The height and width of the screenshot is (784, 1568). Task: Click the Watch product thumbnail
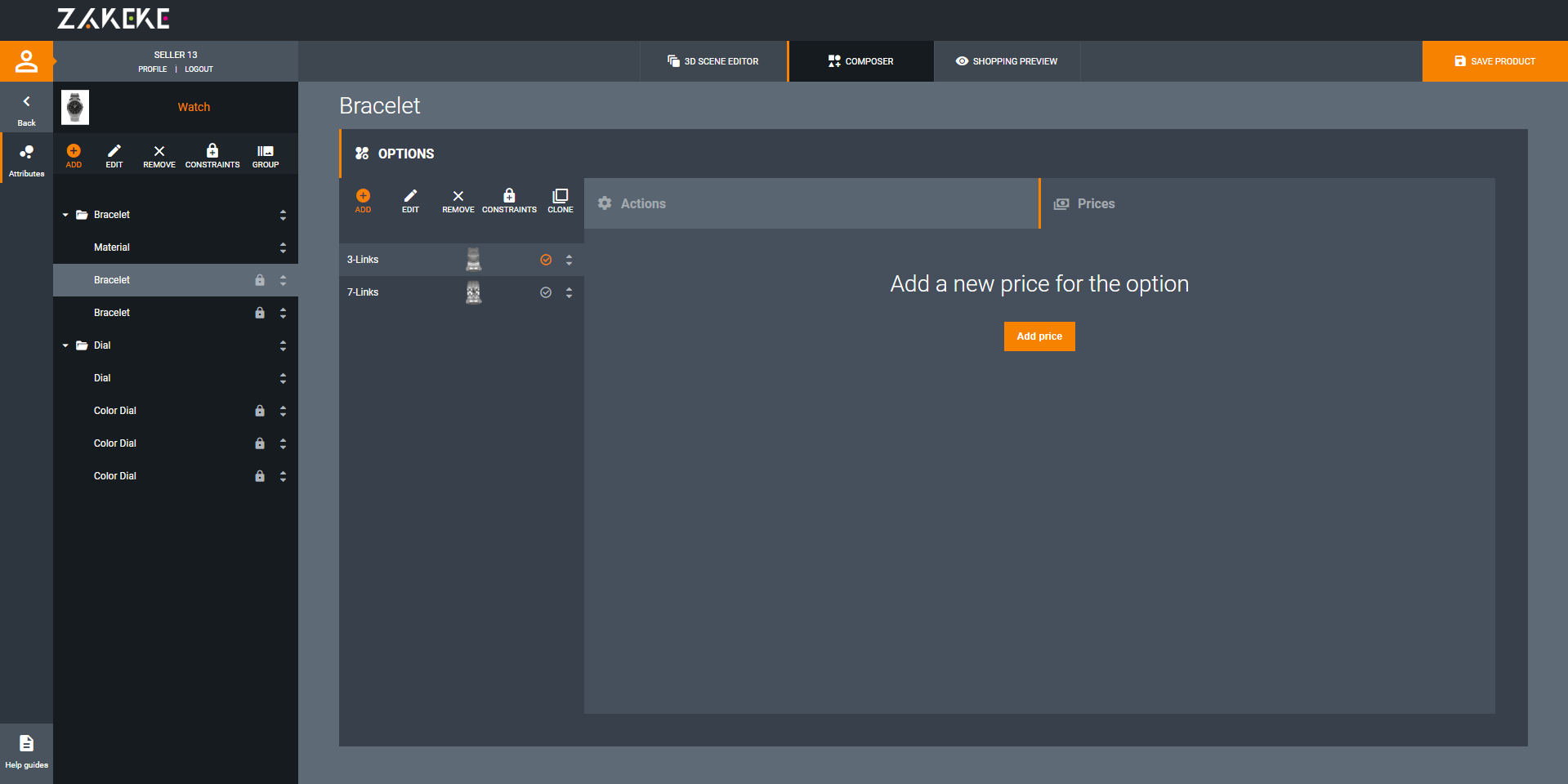(x=75, y=107)
